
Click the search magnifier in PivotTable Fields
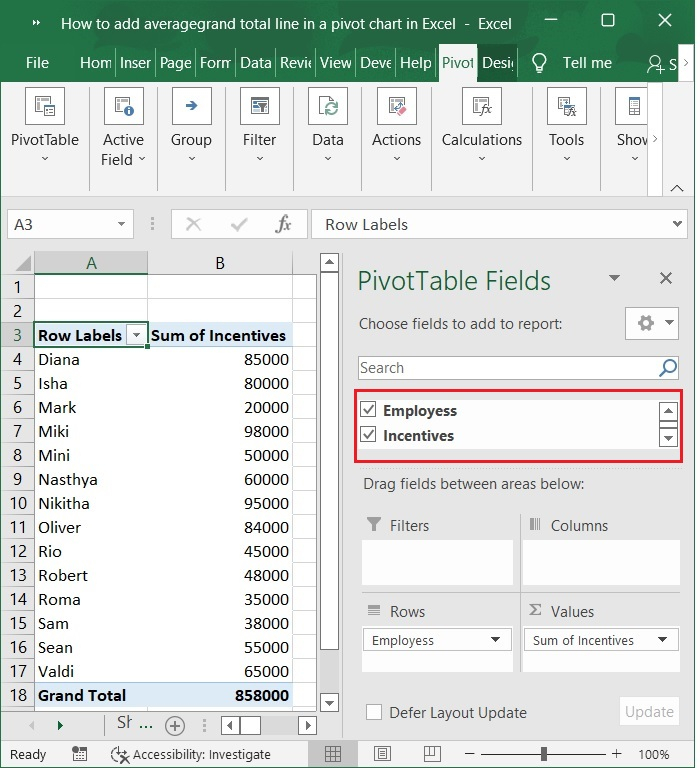(x=668, y=367)
